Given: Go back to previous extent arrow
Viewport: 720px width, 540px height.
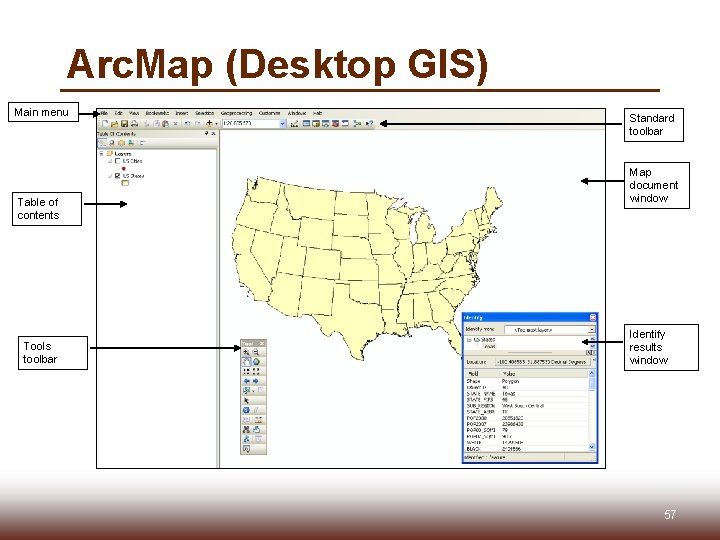Looking at the screenshot, I should (247, 381).
